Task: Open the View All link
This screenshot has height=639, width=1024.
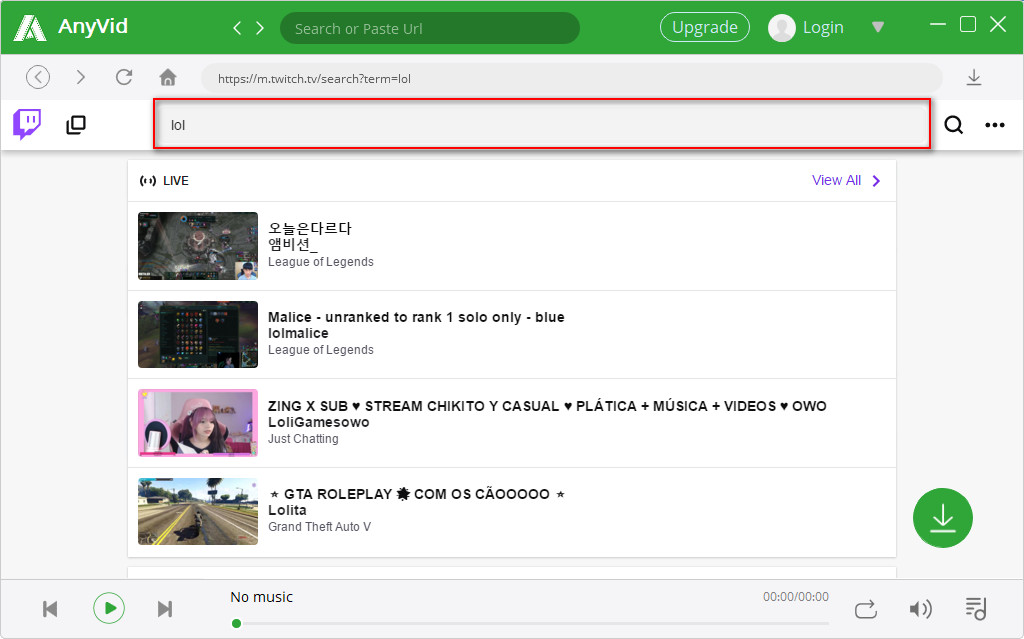Action: pos(836,180)
